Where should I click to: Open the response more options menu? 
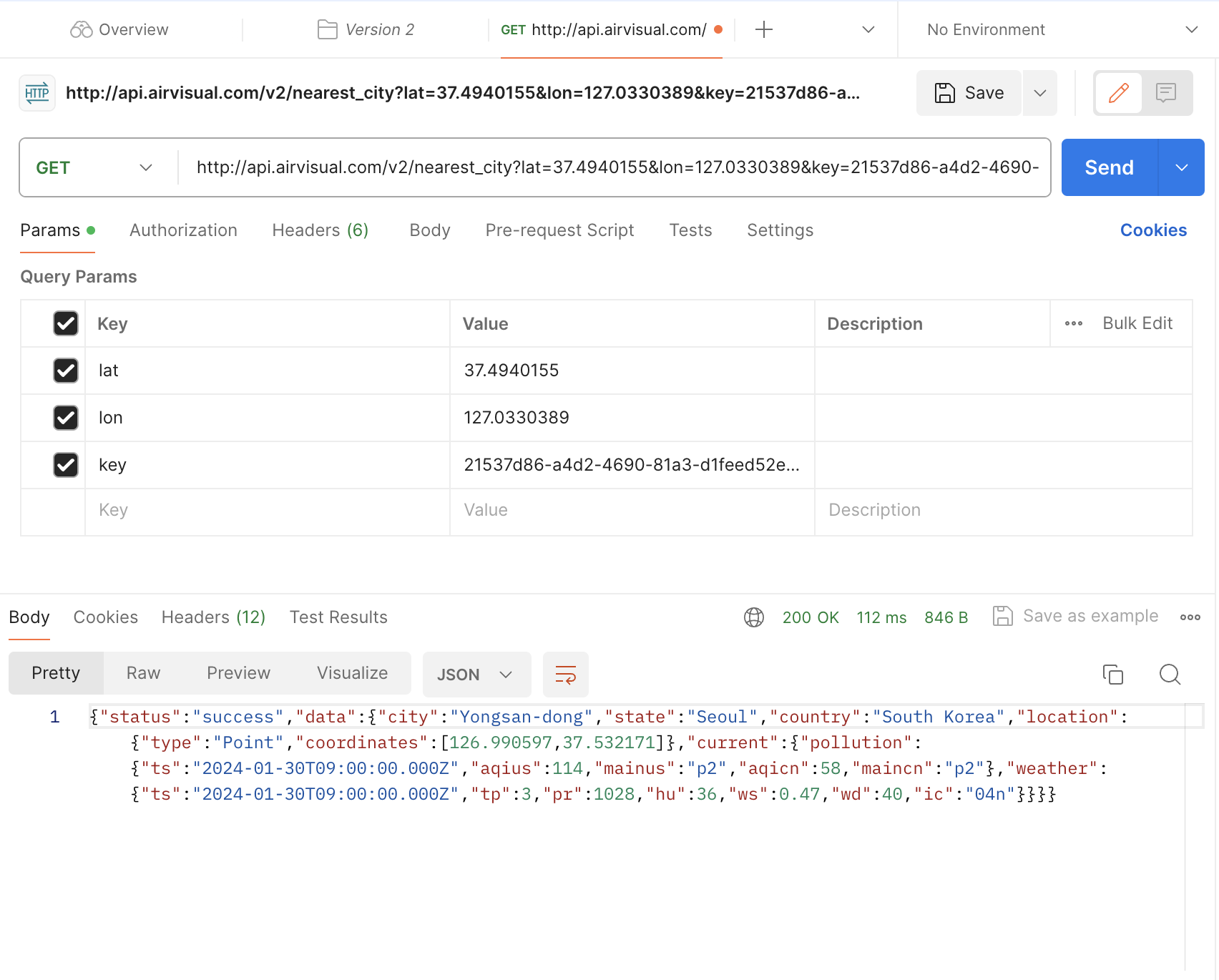click(1190, 617)
